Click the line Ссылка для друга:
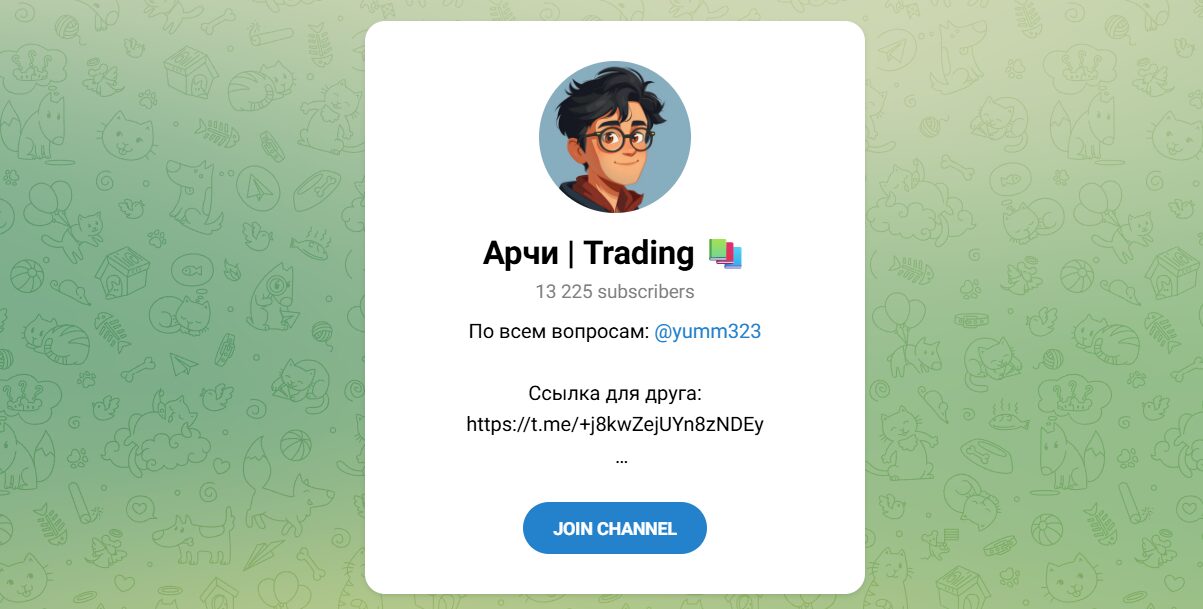The width and height of the screenshot is (1203, 609). [614, 394]
